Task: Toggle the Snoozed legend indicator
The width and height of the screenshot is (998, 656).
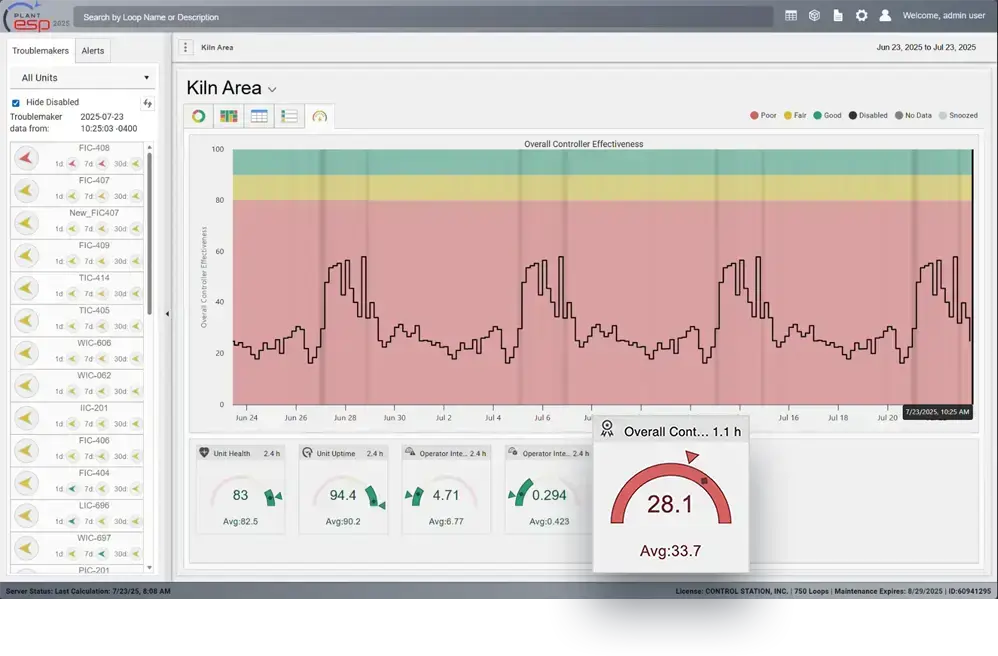Action: pyautogui.click(x=942, y=115)
